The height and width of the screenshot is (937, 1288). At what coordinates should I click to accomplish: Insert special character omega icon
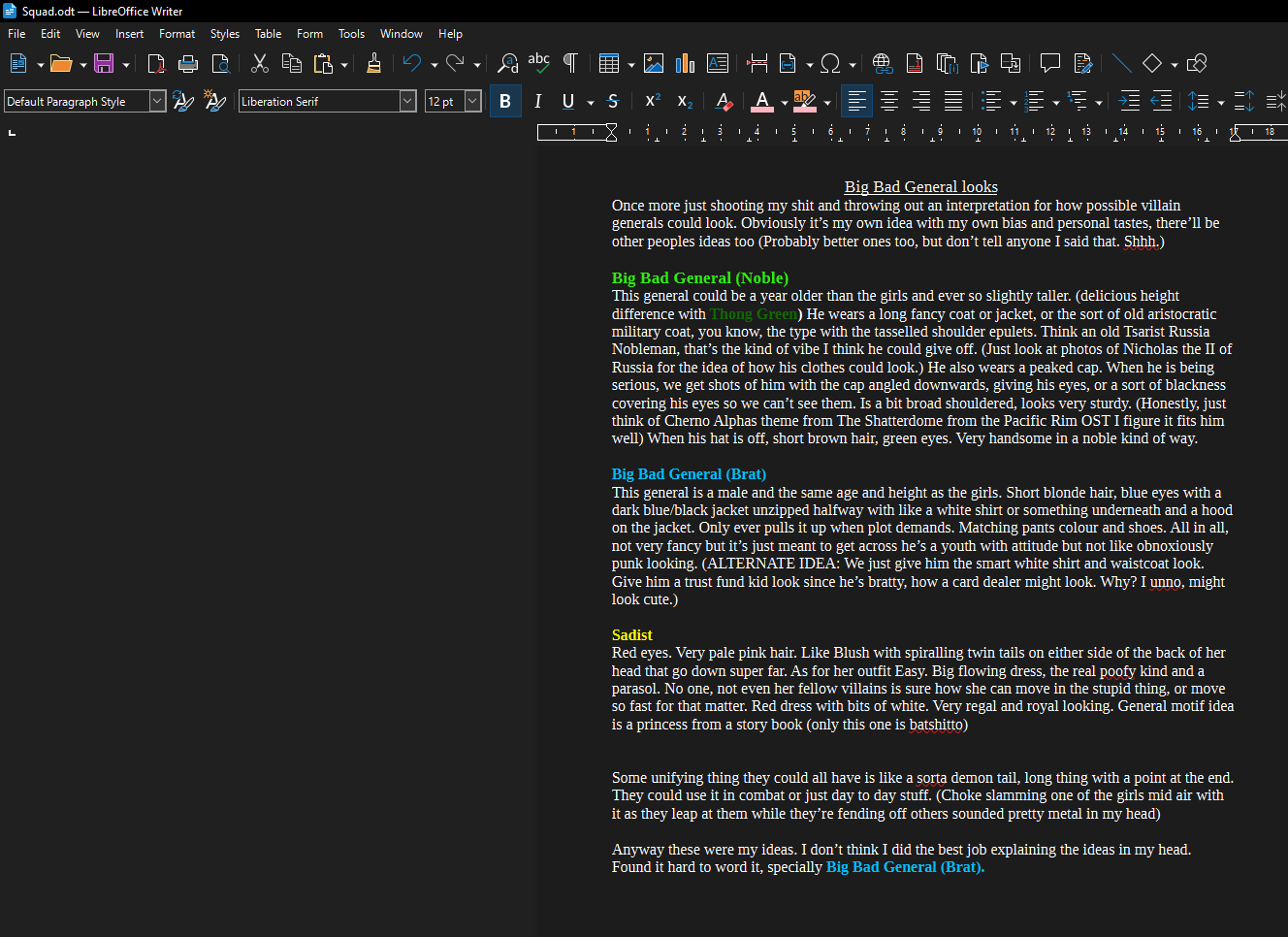[x=830, y=64]
